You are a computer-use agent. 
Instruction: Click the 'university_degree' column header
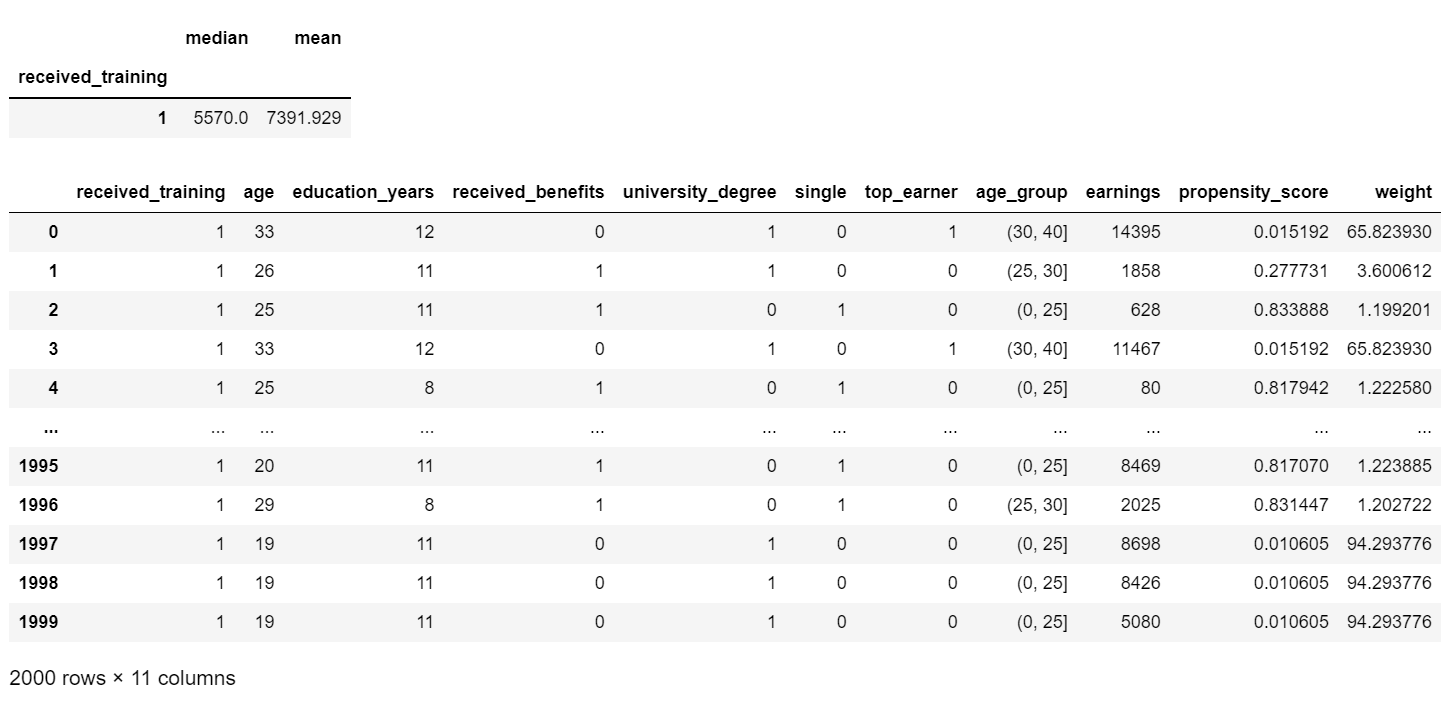699,192
